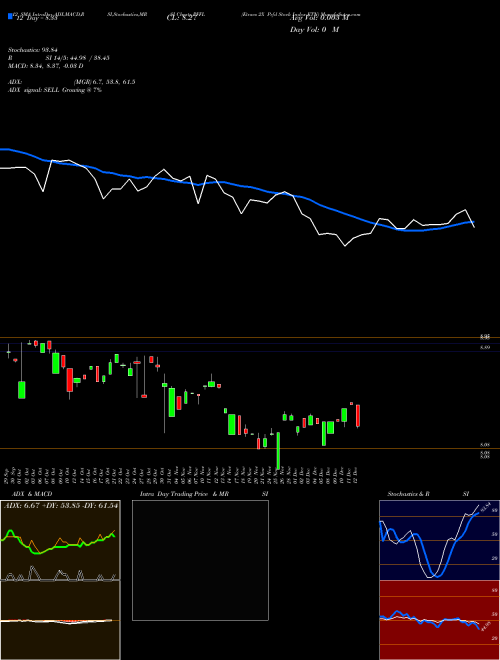Click the 'ADX: 6.67 +DY: 53.85 -DY: 61.54' header
500x660 pixels.
[x=61, y=505]
